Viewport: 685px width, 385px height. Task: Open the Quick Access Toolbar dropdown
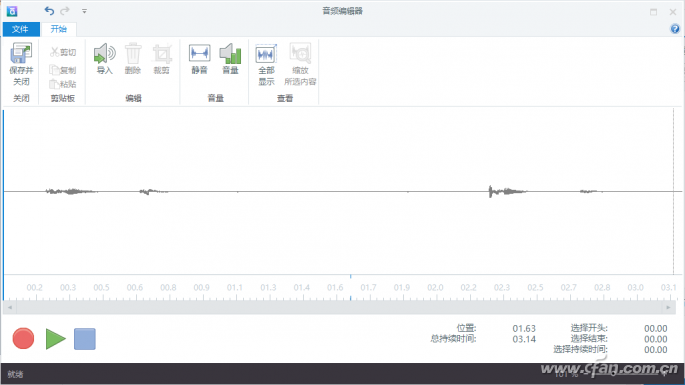pos(84,11)
